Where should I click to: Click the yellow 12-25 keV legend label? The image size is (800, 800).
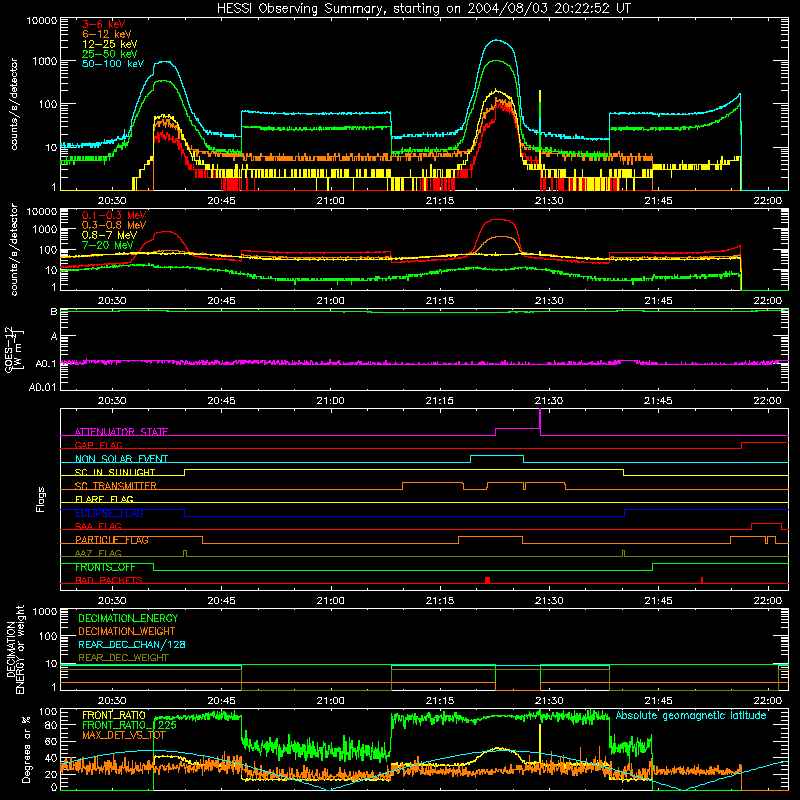110,44
